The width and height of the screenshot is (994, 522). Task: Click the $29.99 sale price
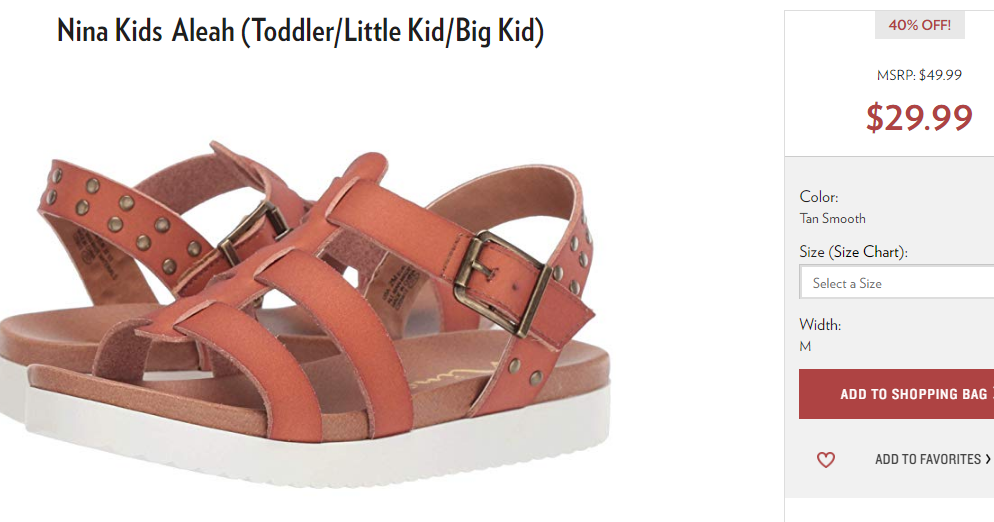[919, 117]
